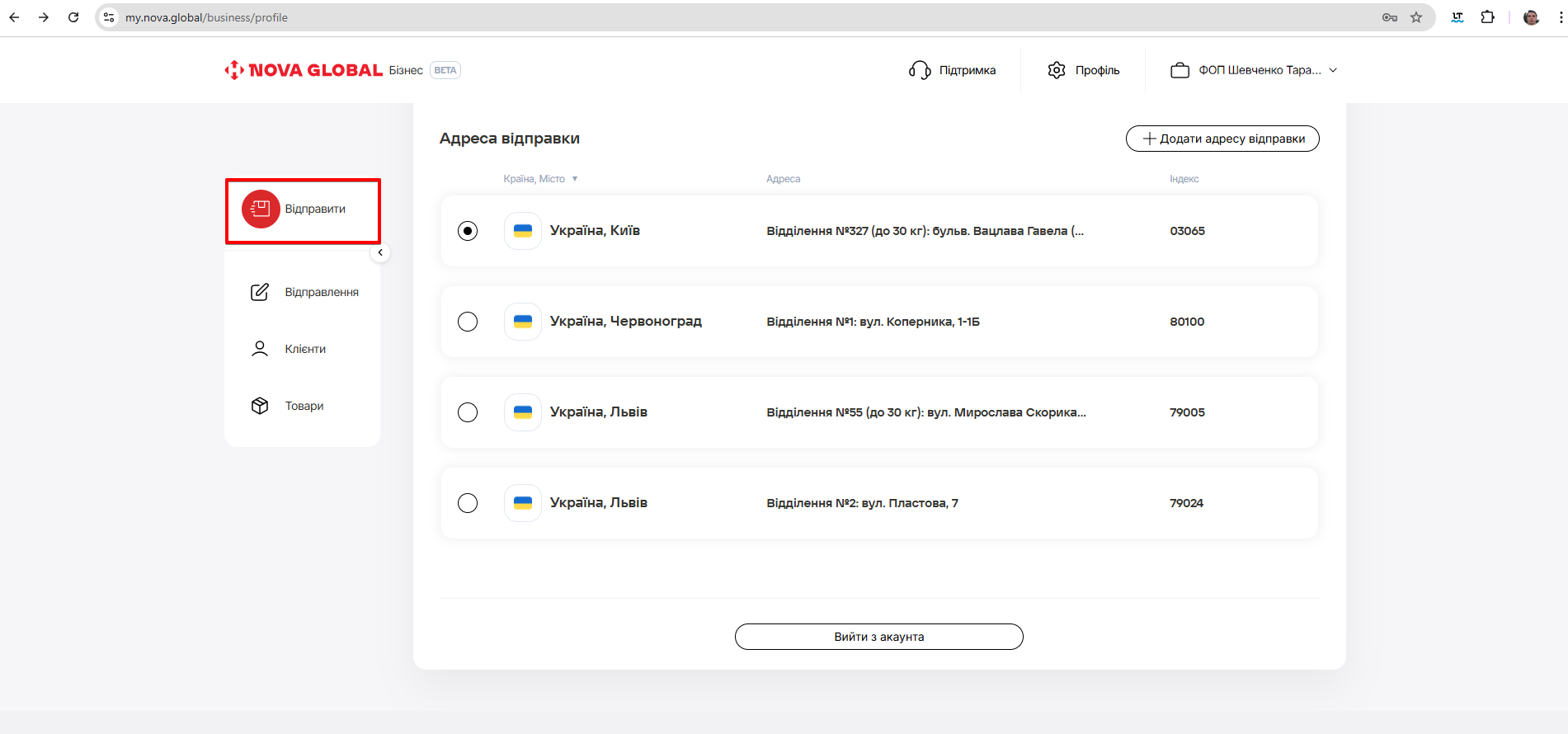Click the Профіль gear icon
Screen dimensions: 1568x734
[x=1057, y=70]
